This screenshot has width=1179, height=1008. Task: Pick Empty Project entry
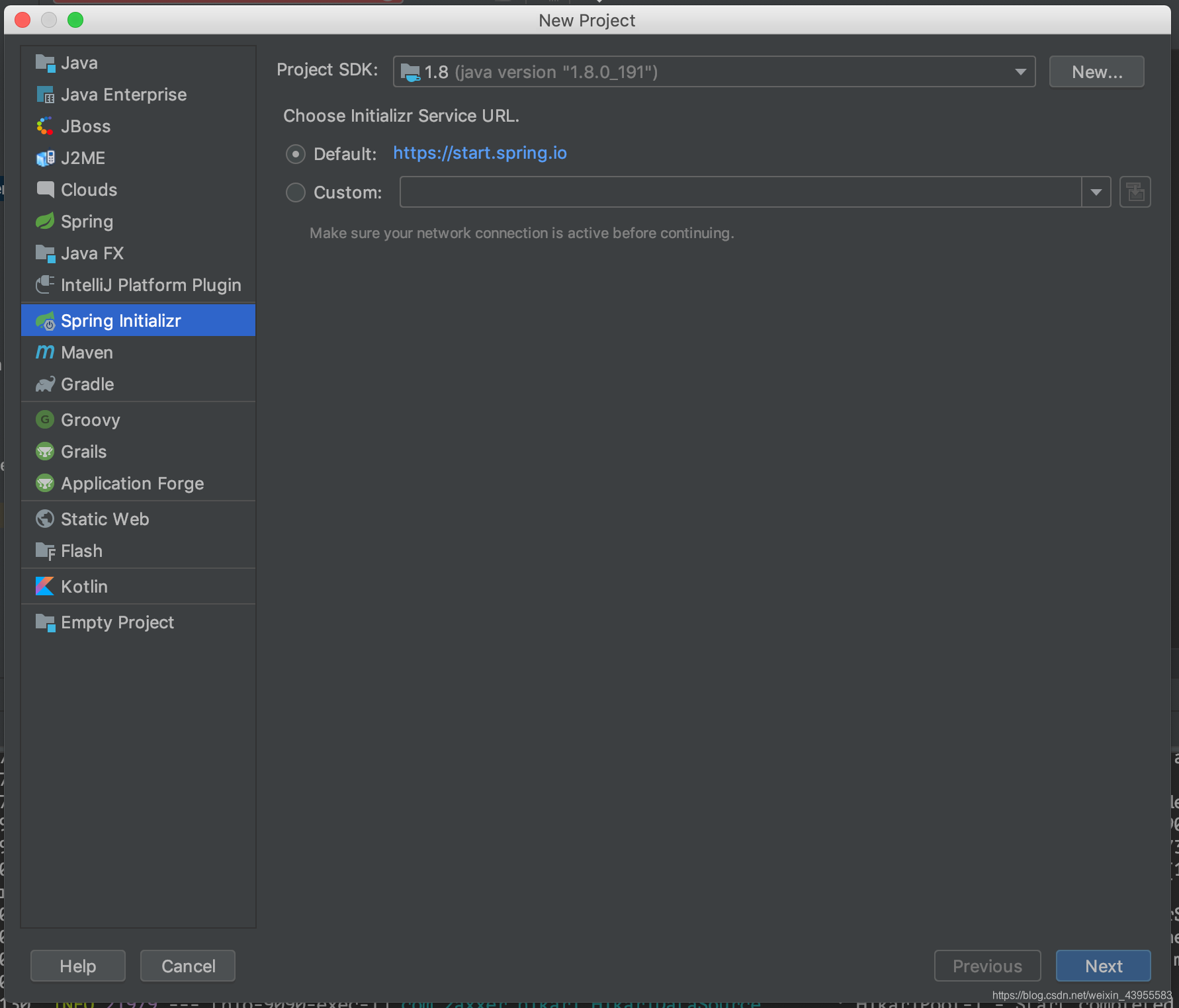click(138, 622)
